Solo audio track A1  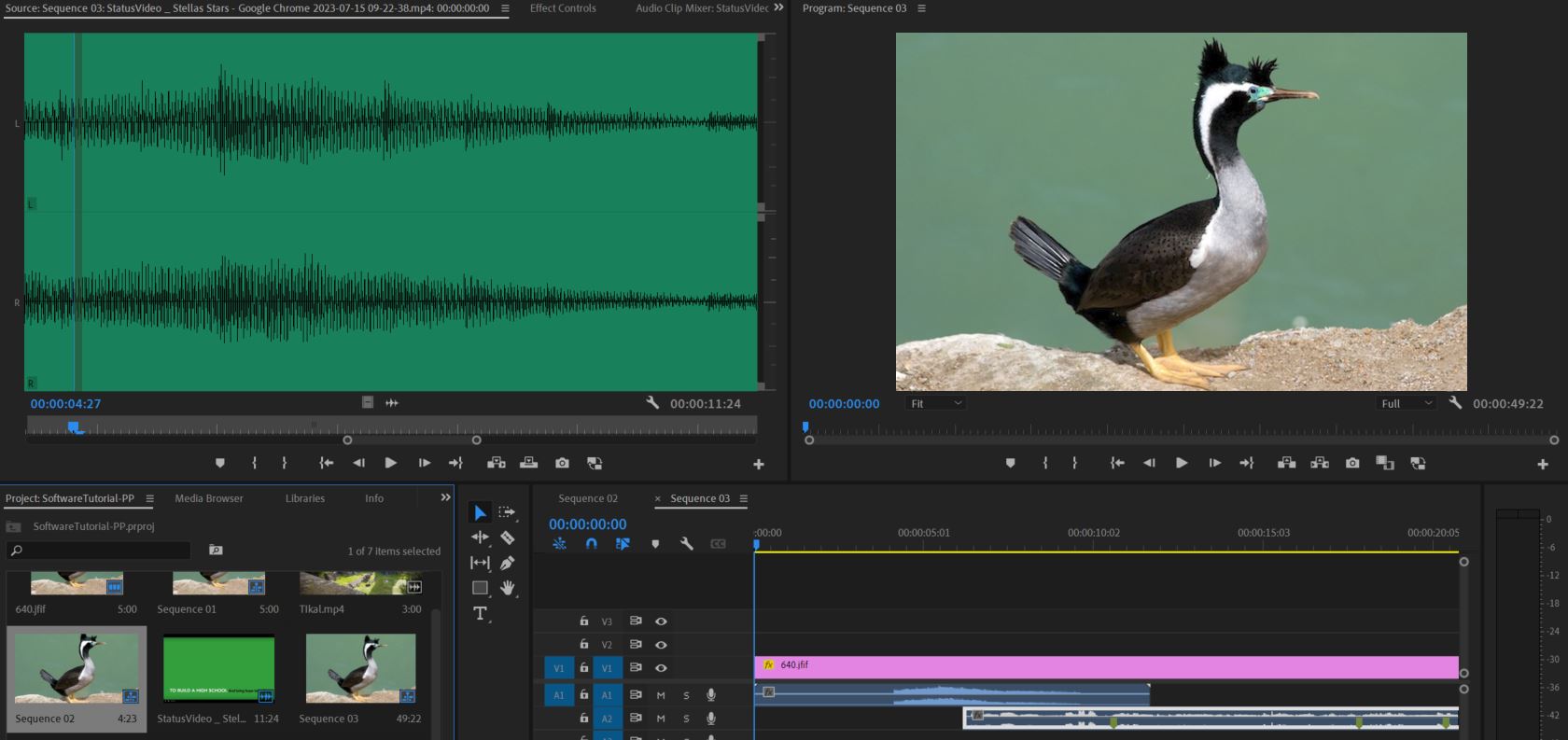pyautogui.click(x=686, y=695)
